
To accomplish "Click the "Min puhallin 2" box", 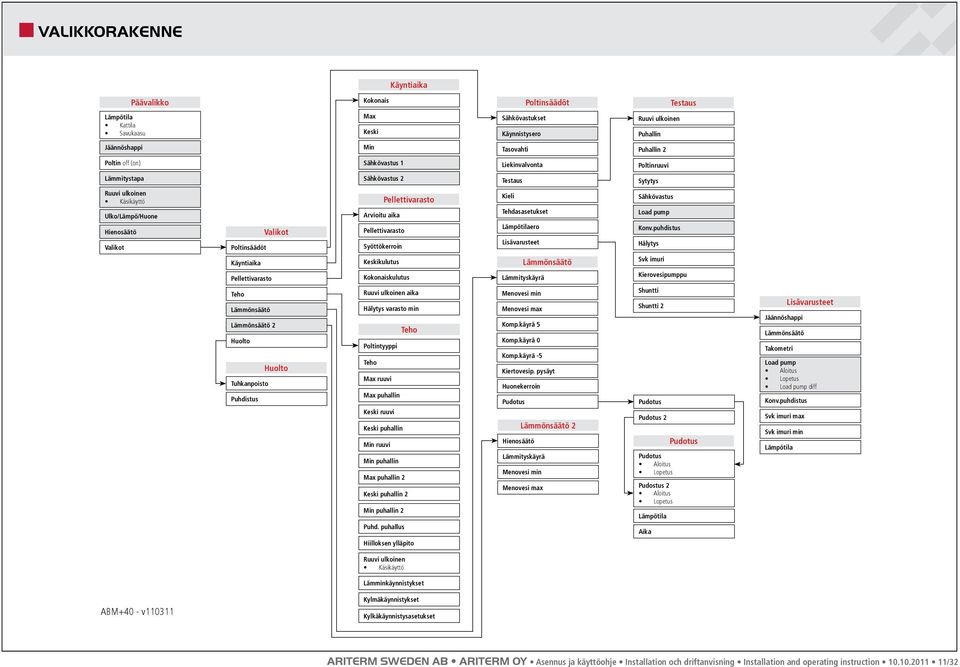I will pyautogui.click(x=409, y=510).
